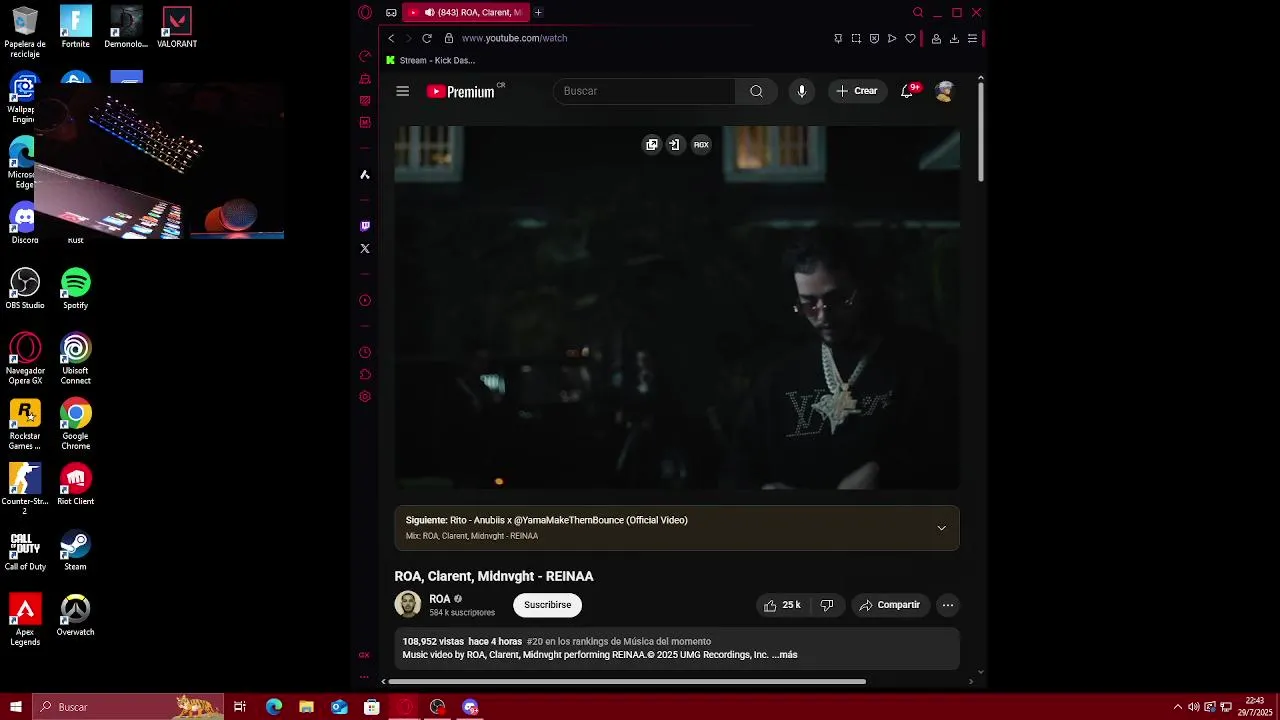Click the YouTube search magnifier button
This screenshot has height=720, width=1280.
[x=756, y=91]
